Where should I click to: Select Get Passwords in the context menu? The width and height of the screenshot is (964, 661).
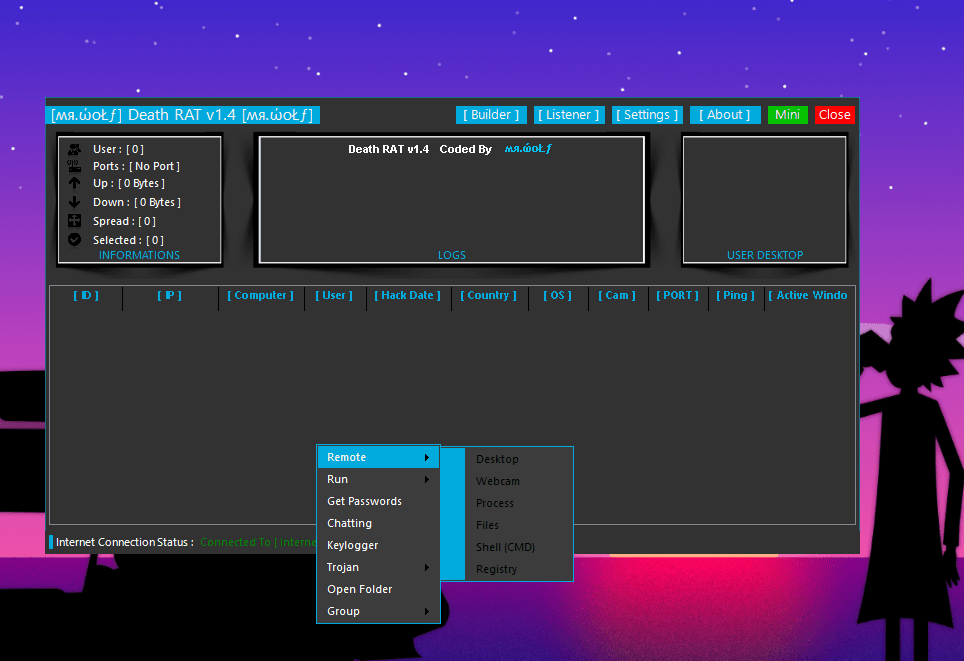click(x=378, y=501)
